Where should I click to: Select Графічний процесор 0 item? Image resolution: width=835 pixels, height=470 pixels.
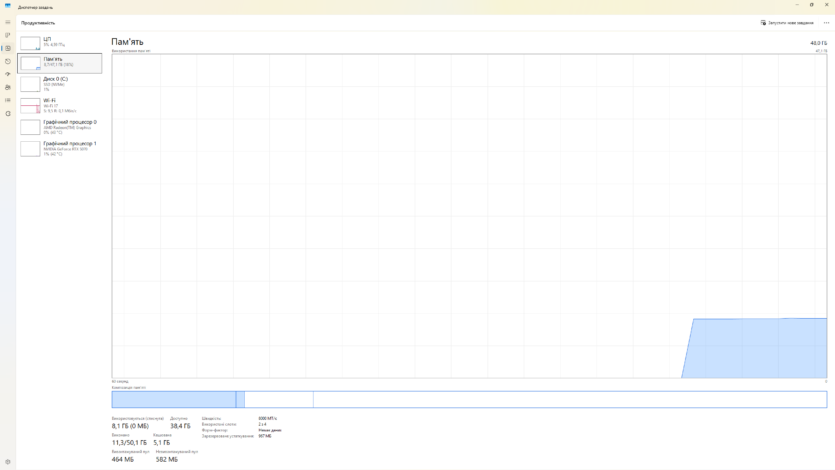coord(60,126)
